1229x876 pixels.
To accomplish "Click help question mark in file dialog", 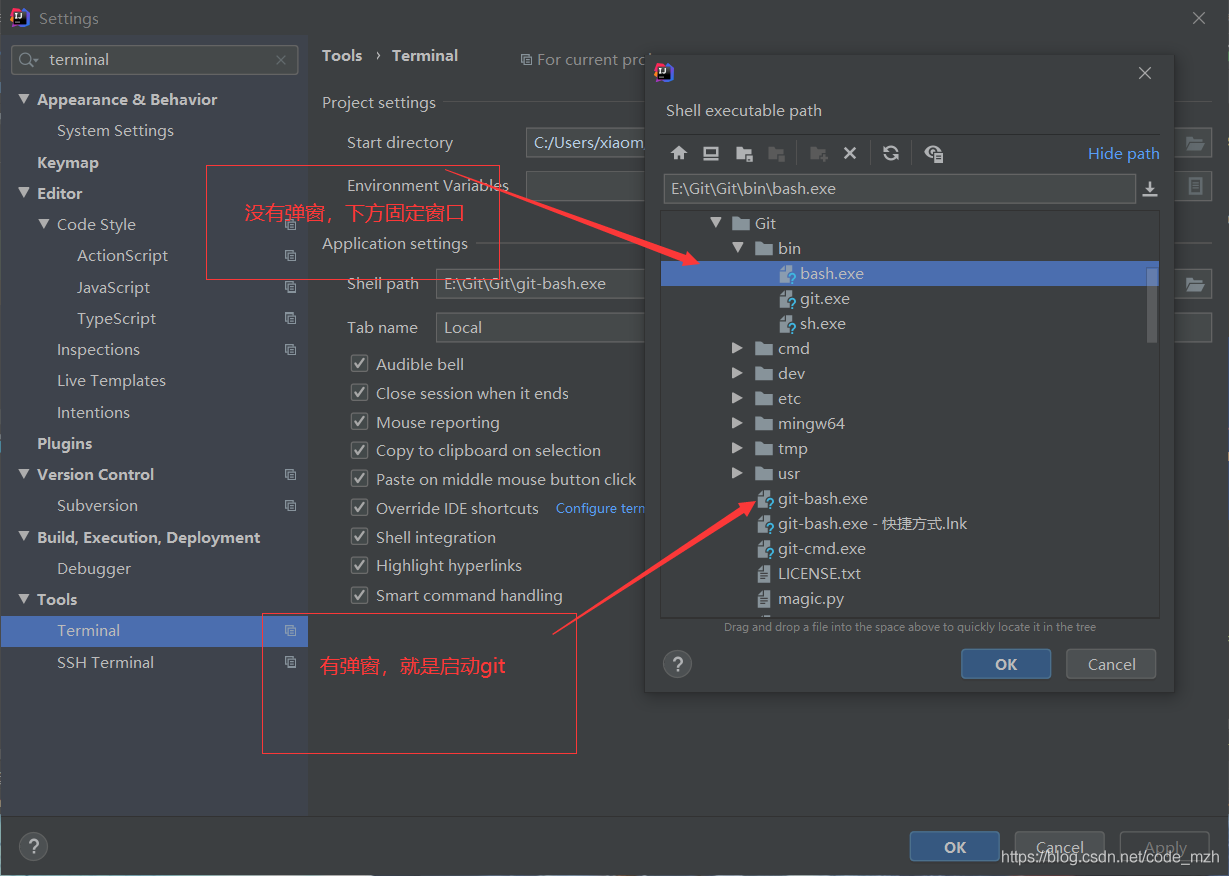I will 678,664.
